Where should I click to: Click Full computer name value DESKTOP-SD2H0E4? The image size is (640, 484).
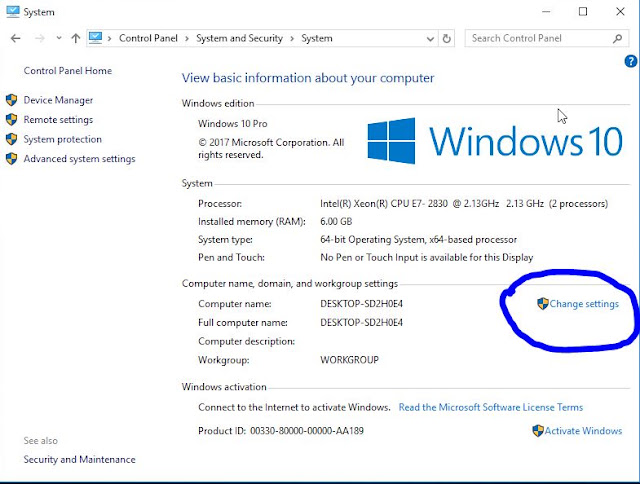coord(361,322)
